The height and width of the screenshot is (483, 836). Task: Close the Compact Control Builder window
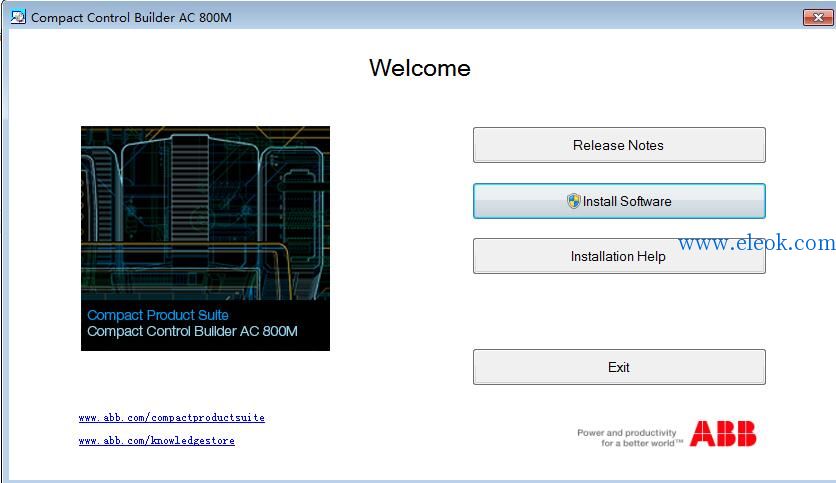(x=817, y=18)
